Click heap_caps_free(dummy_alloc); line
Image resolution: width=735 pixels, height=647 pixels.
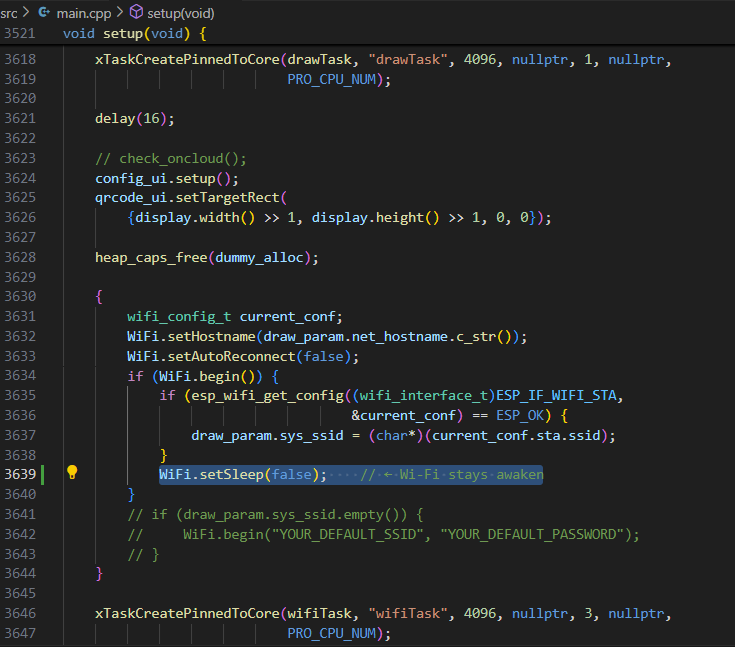click(x=207, y=258)
